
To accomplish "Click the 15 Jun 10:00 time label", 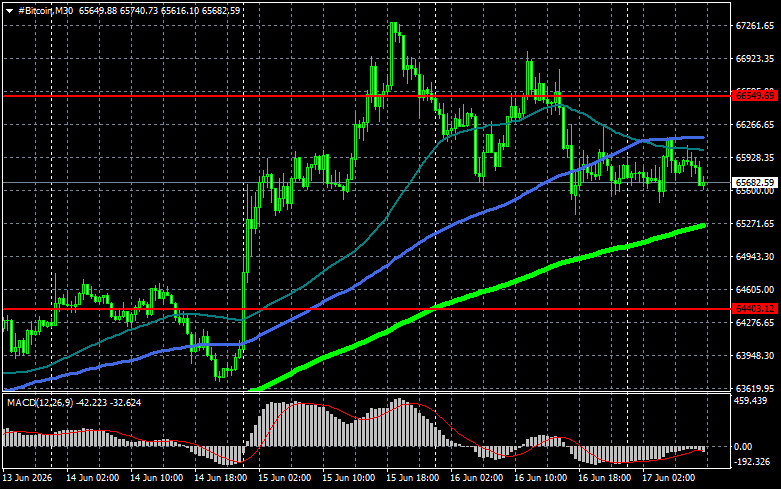I will pyautogui.click(x=349, y=478).
